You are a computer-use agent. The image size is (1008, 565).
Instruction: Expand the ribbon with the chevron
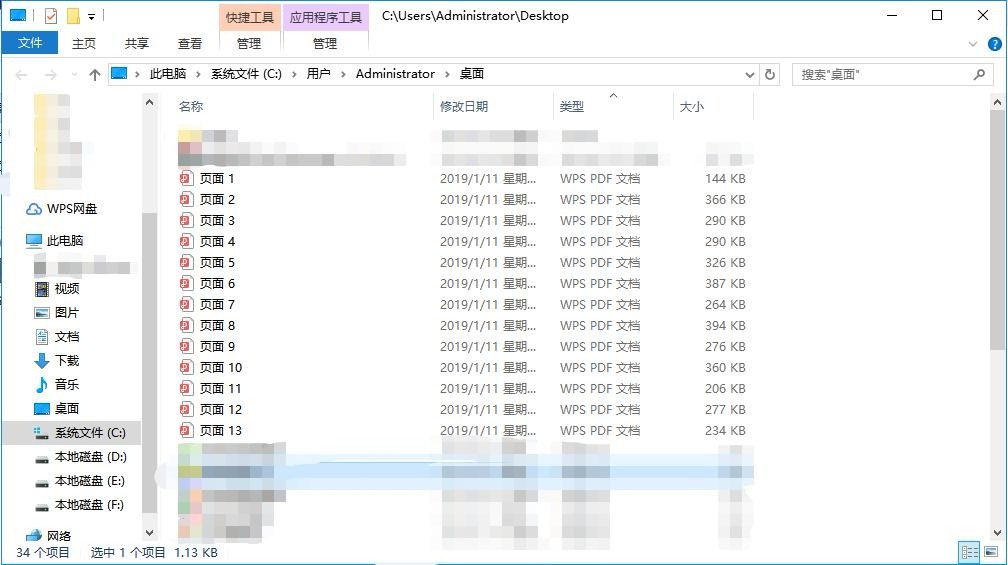pyautogui.click(x=974, y=44)
